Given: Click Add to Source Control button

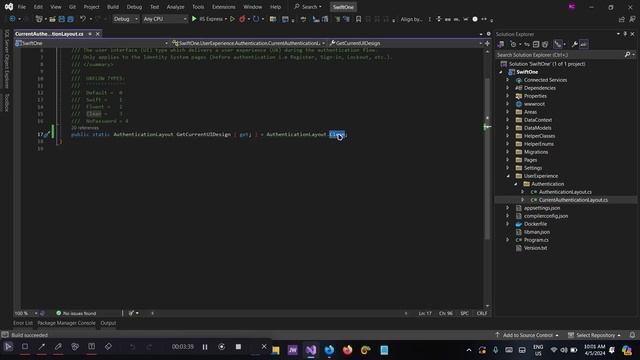Looking at the screenshot, I should (x=527, y=335).
